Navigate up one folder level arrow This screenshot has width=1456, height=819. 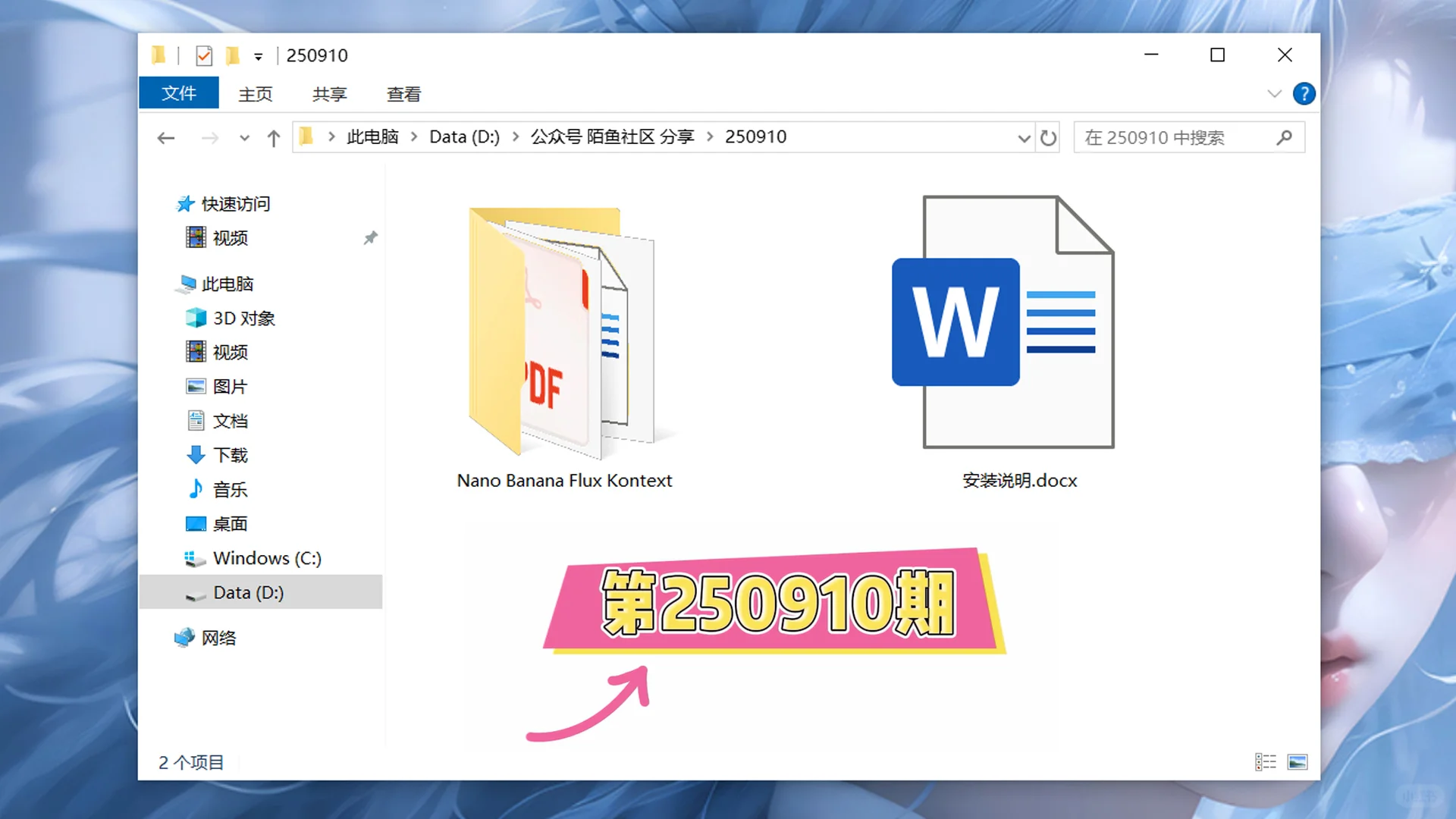tap(274, 138)
